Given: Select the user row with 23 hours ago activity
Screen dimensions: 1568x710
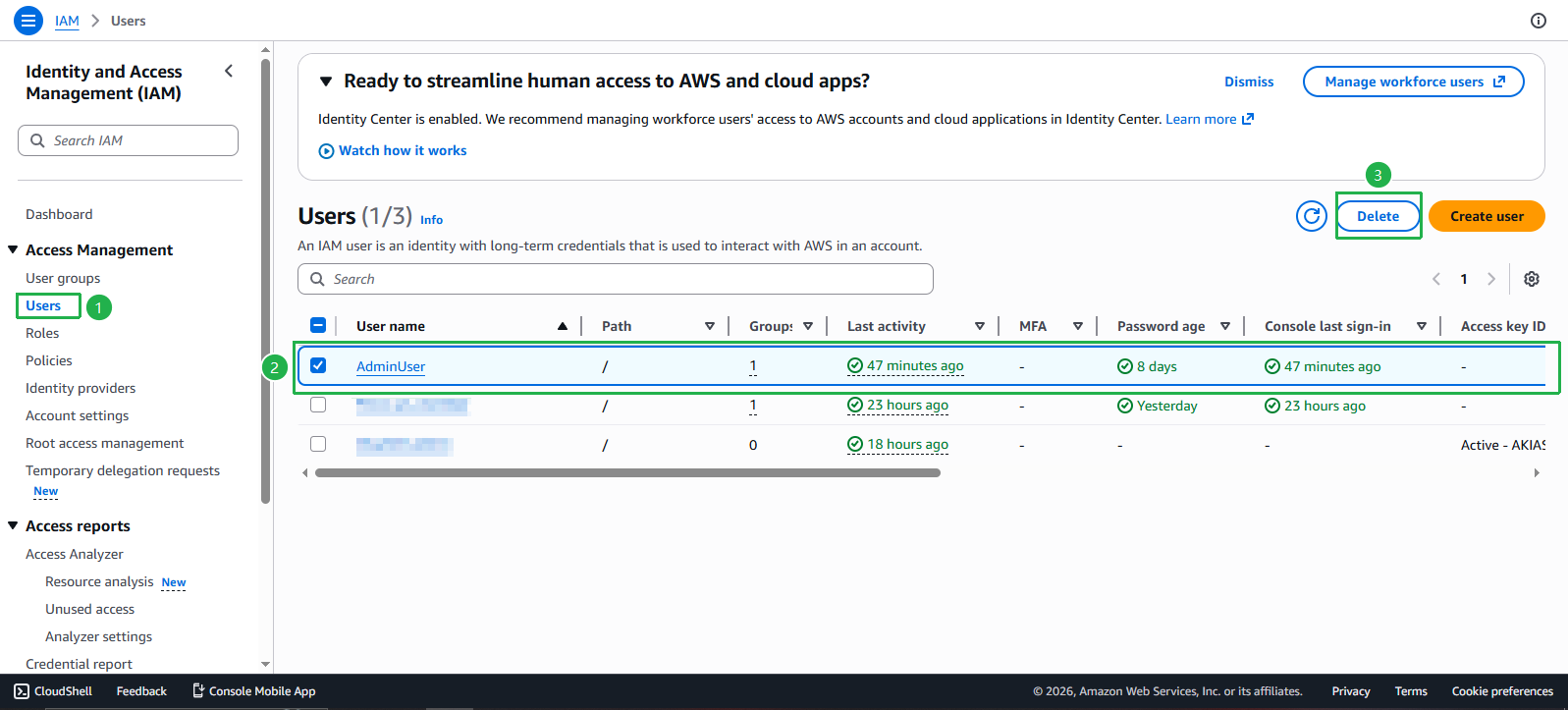Looking at the screenshot, I should pyautogui.click(x=318, y=405).
